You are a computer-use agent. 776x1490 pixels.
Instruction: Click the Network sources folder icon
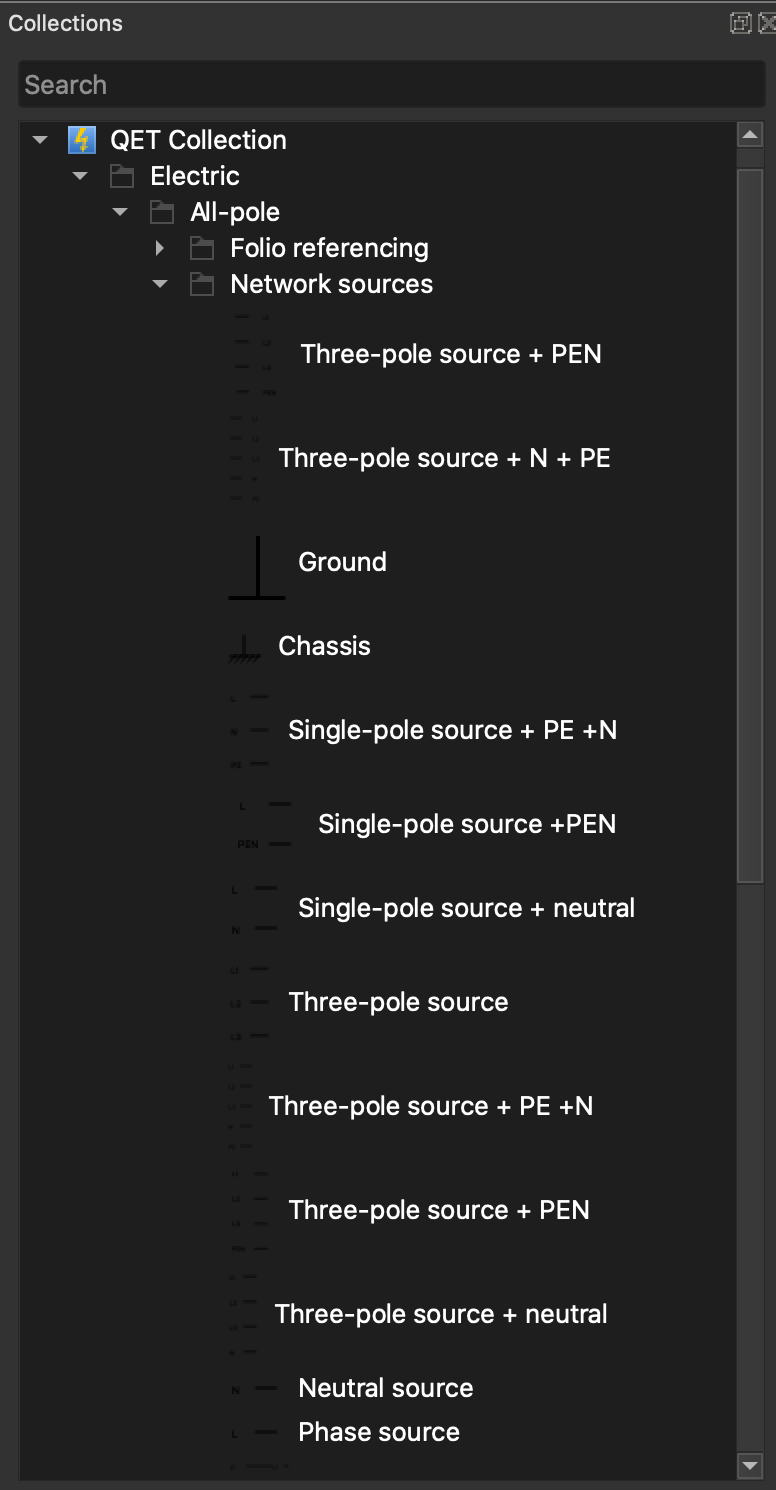(x=202, y=285)
